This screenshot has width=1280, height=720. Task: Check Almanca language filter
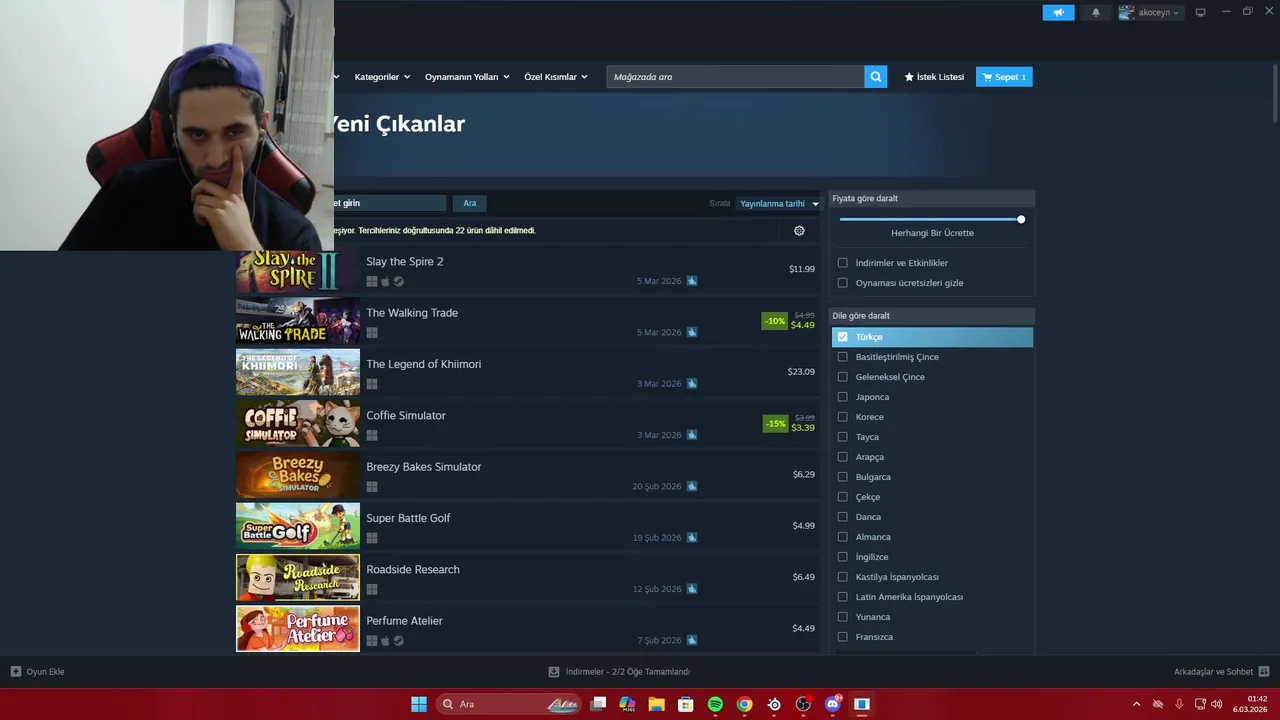coord(842,537)
